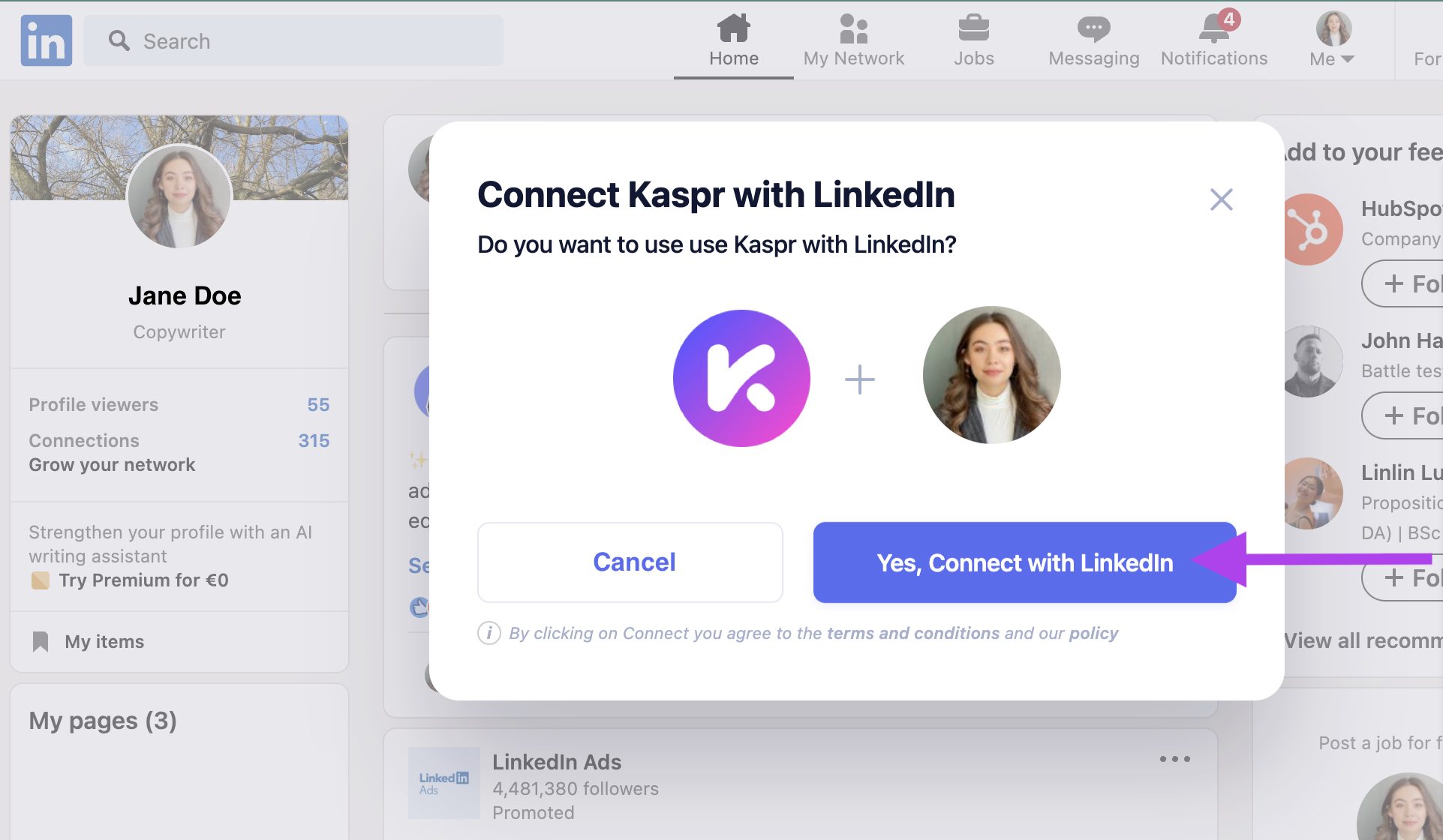Viewport: 1443px width, 840px height.
Task: View Profile viewers count
Action: pyautogui.click(x=179, y=405)
